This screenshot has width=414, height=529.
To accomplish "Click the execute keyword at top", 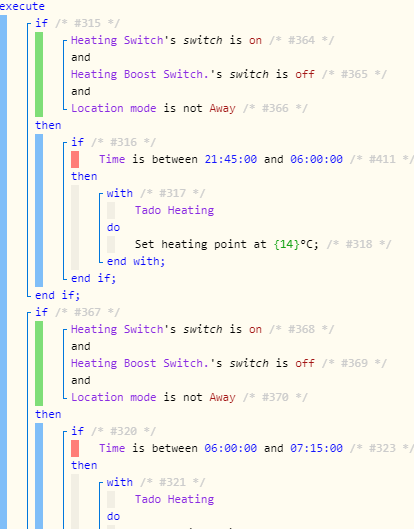I will pyautogui.click(x=22, y=6).
